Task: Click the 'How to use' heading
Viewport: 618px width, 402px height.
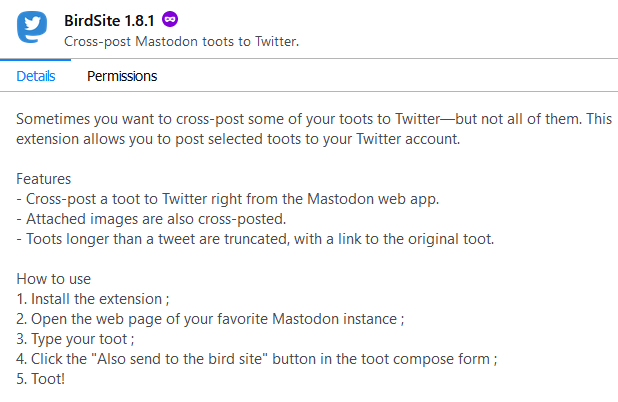Action: 53,279
